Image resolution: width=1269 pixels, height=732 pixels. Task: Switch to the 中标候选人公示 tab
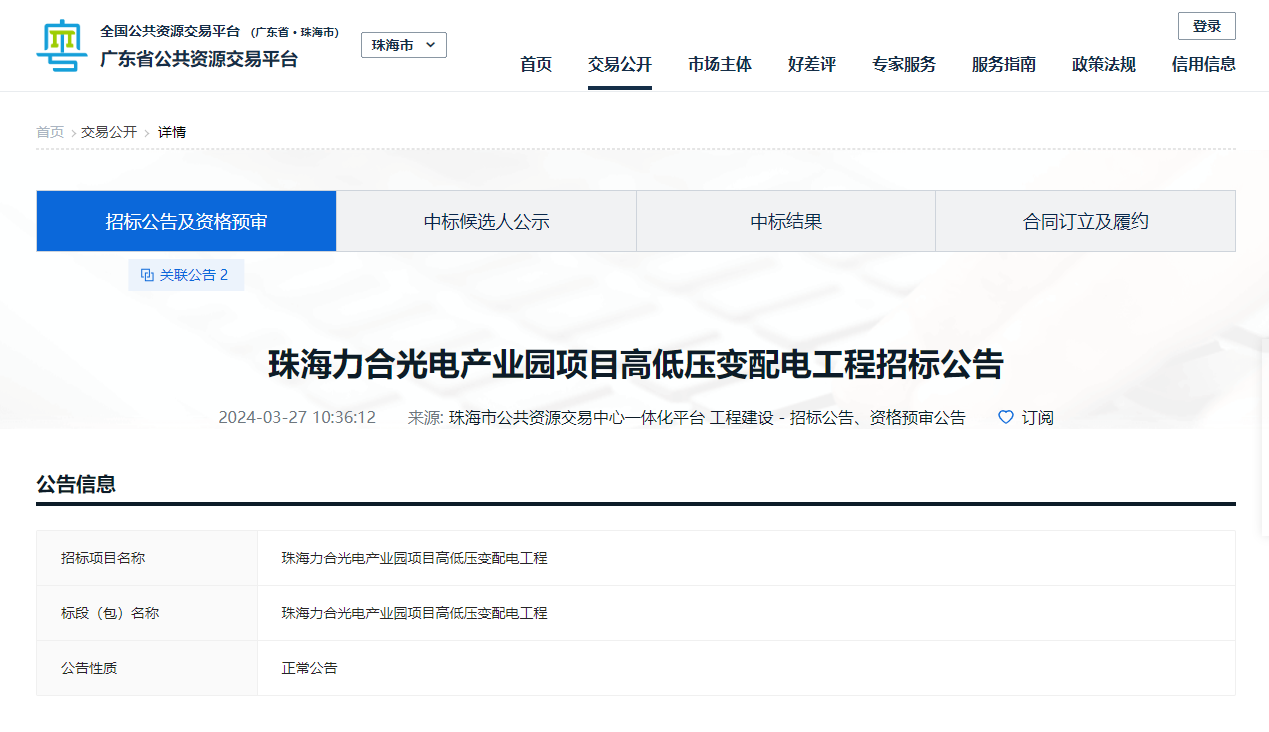click(486, 221)
